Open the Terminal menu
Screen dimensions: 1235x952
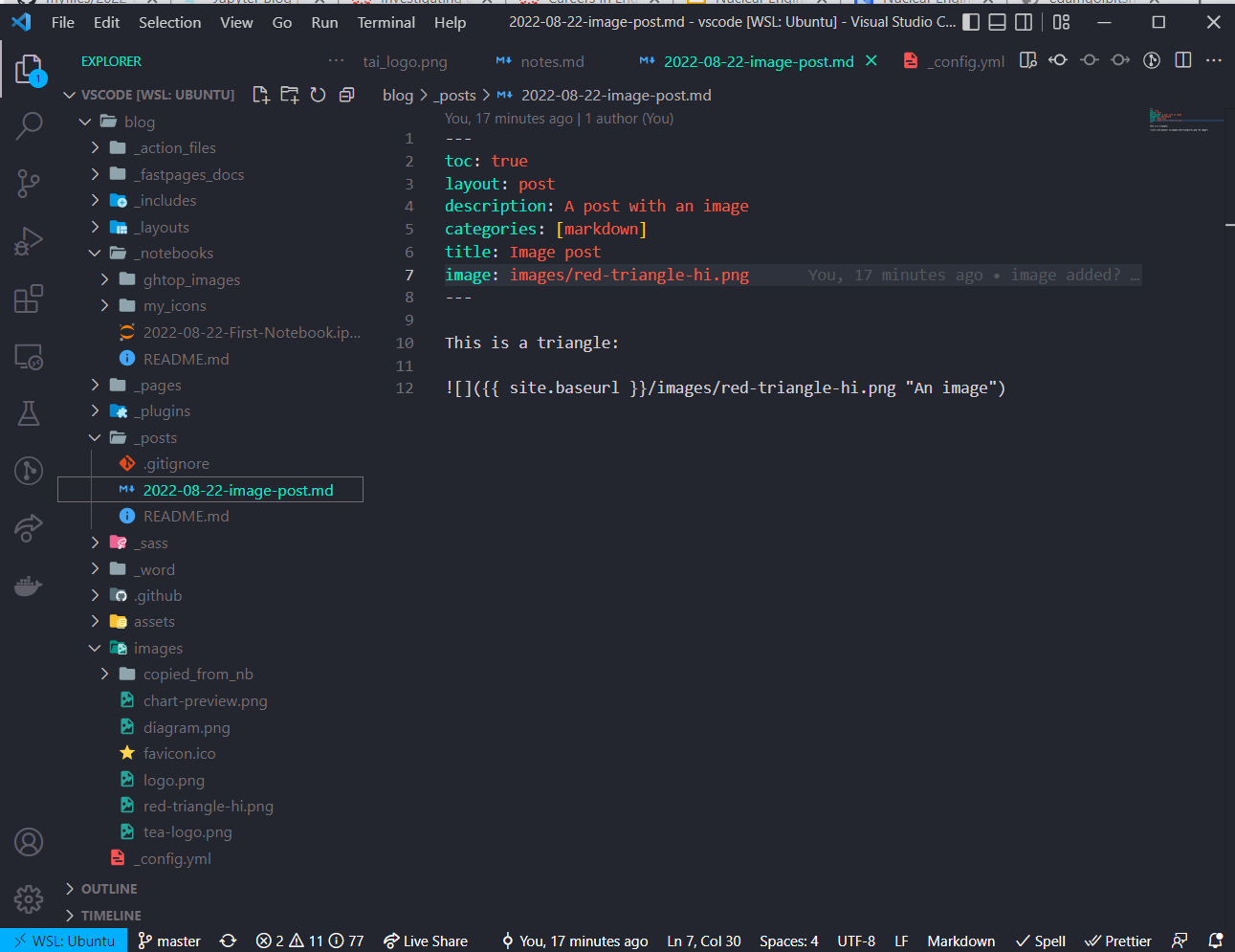pyautogui.click(x=386, y=22)
